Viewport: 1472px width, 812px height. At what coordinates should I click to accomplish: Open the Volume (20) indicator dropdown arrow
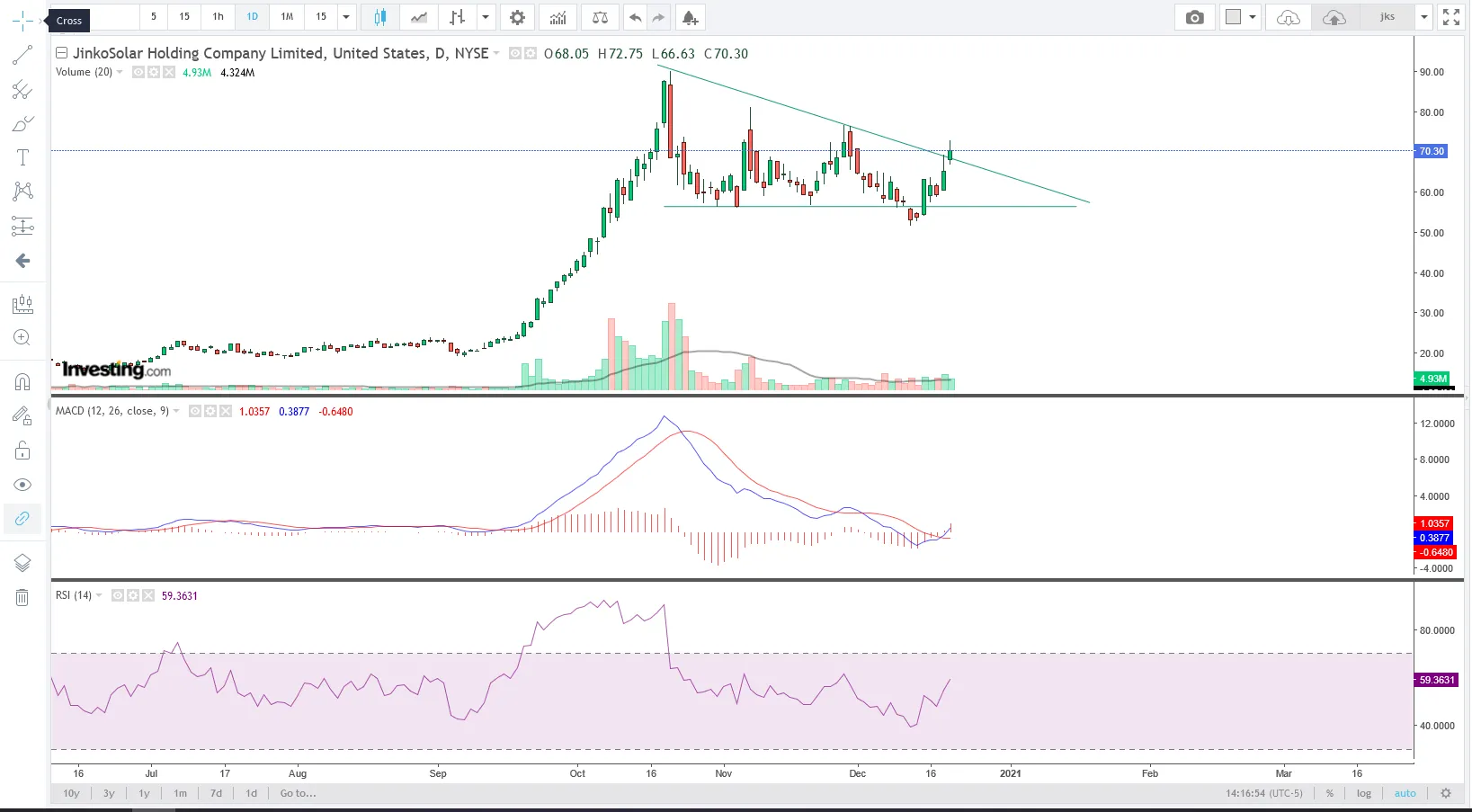click(120, 72)
